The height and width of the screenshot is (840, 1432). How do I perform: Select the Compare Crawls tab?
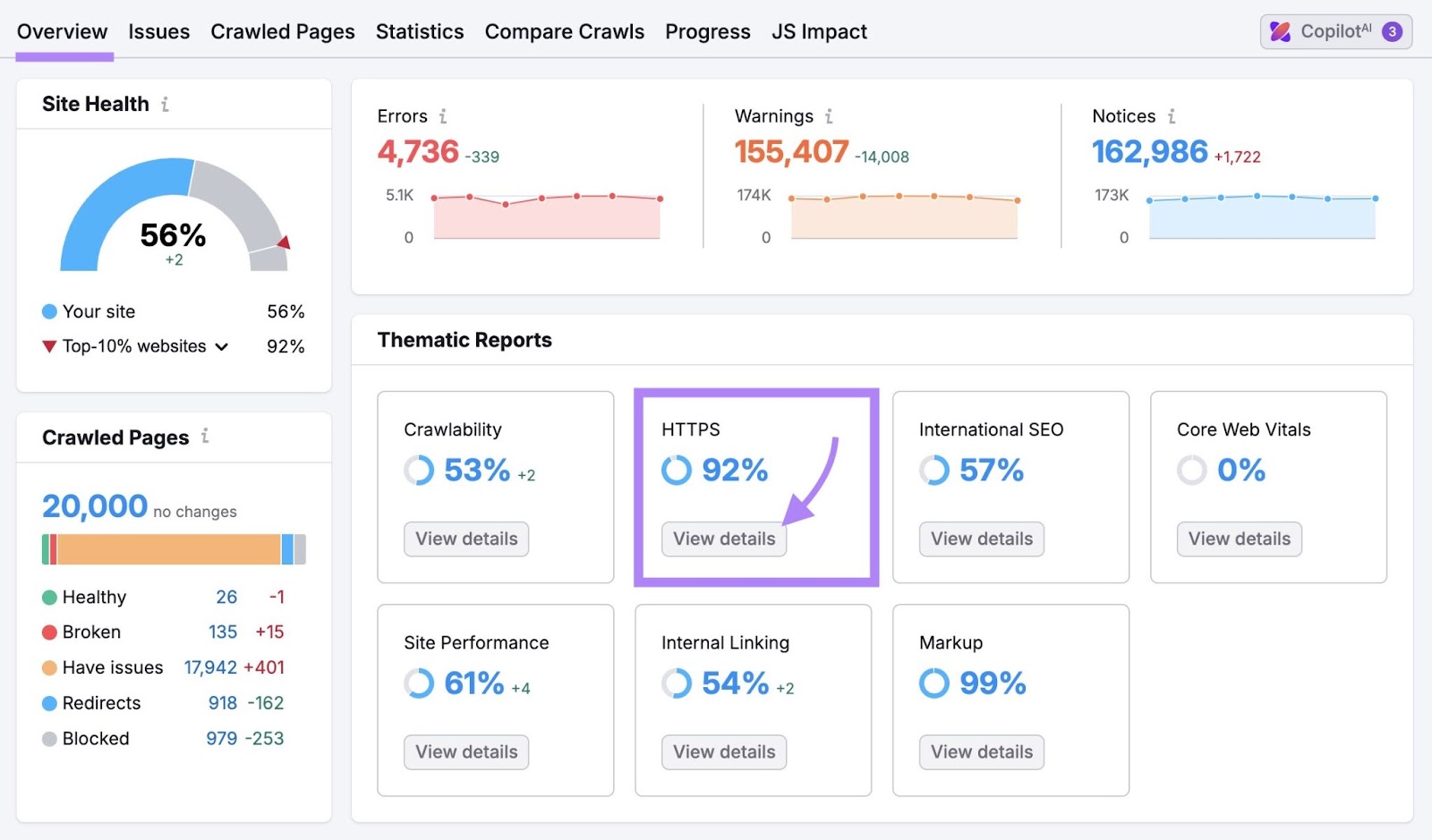click(x=564, y=31)
